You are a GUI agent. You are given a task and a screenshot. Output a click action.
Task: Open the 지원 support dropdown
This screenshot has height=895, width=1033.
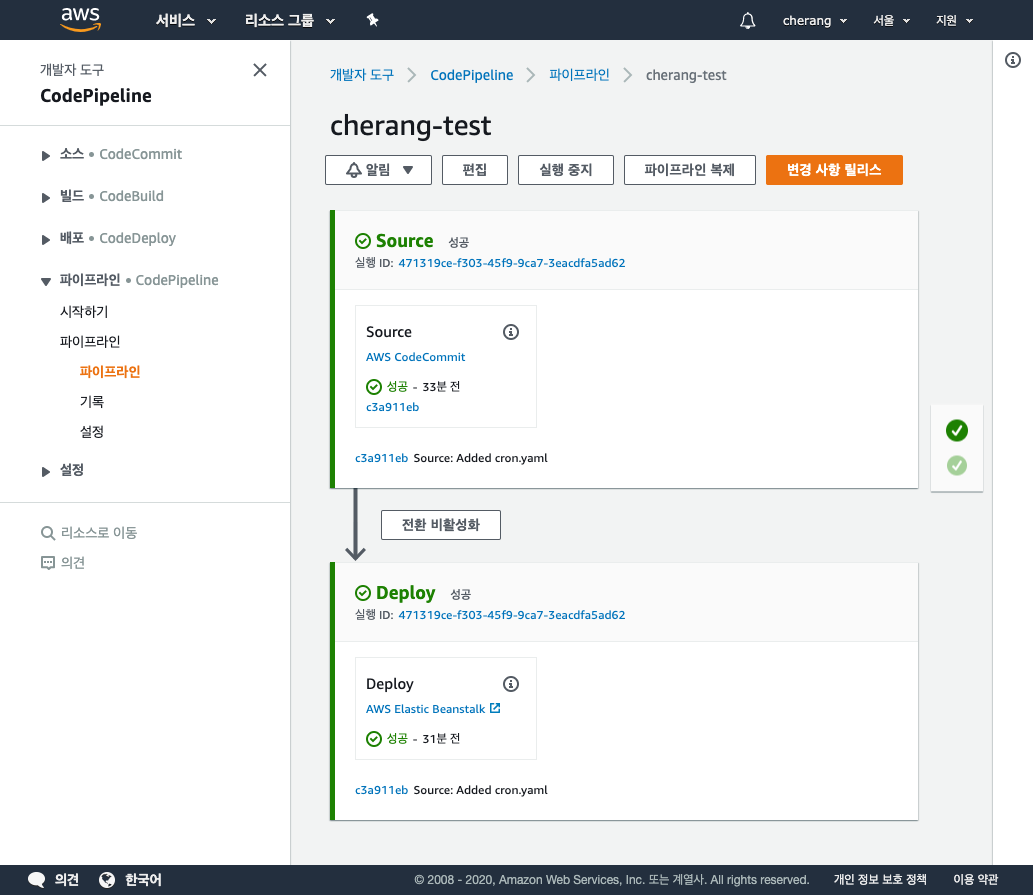click(955, 20)
